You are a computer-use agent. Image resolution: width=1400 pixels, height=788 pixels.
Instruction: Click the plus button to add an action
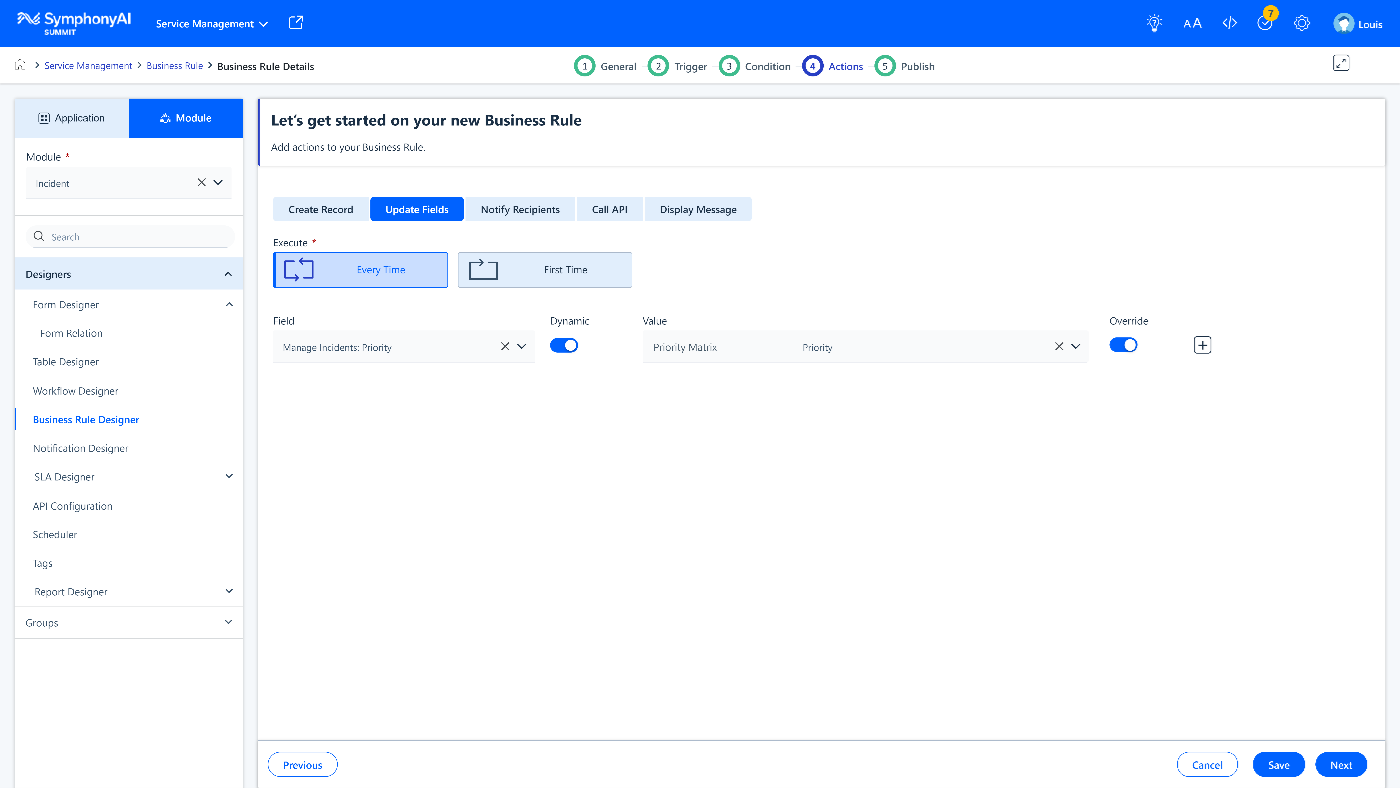point(1202,344)
